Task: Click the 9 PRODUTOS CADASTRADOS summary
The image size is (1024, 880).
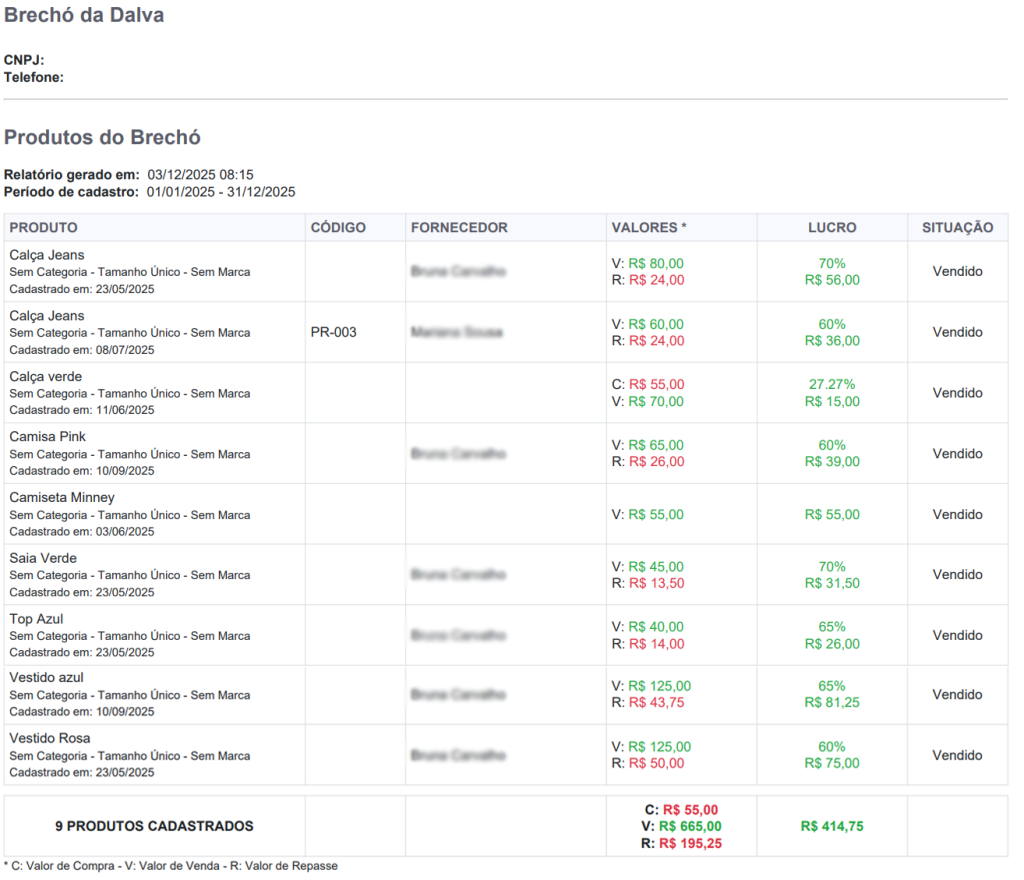Action: pyautogui.click(x=154, y=827)
